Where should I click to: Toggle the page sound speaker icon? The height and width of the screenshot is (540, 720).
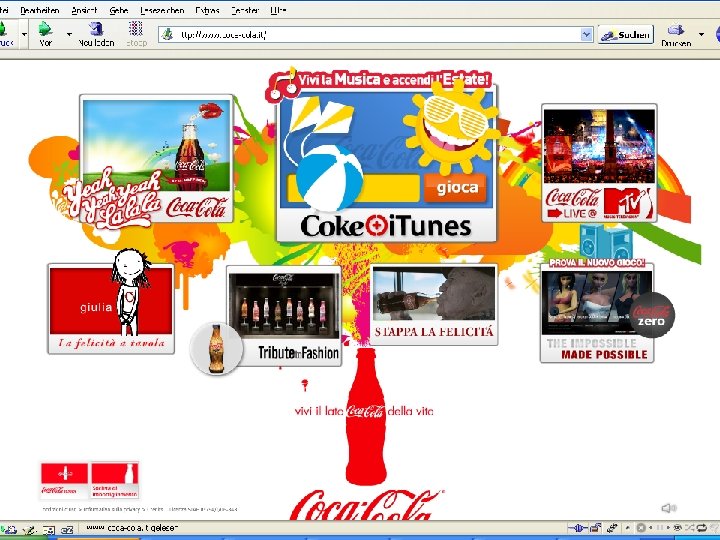point(669,508)
